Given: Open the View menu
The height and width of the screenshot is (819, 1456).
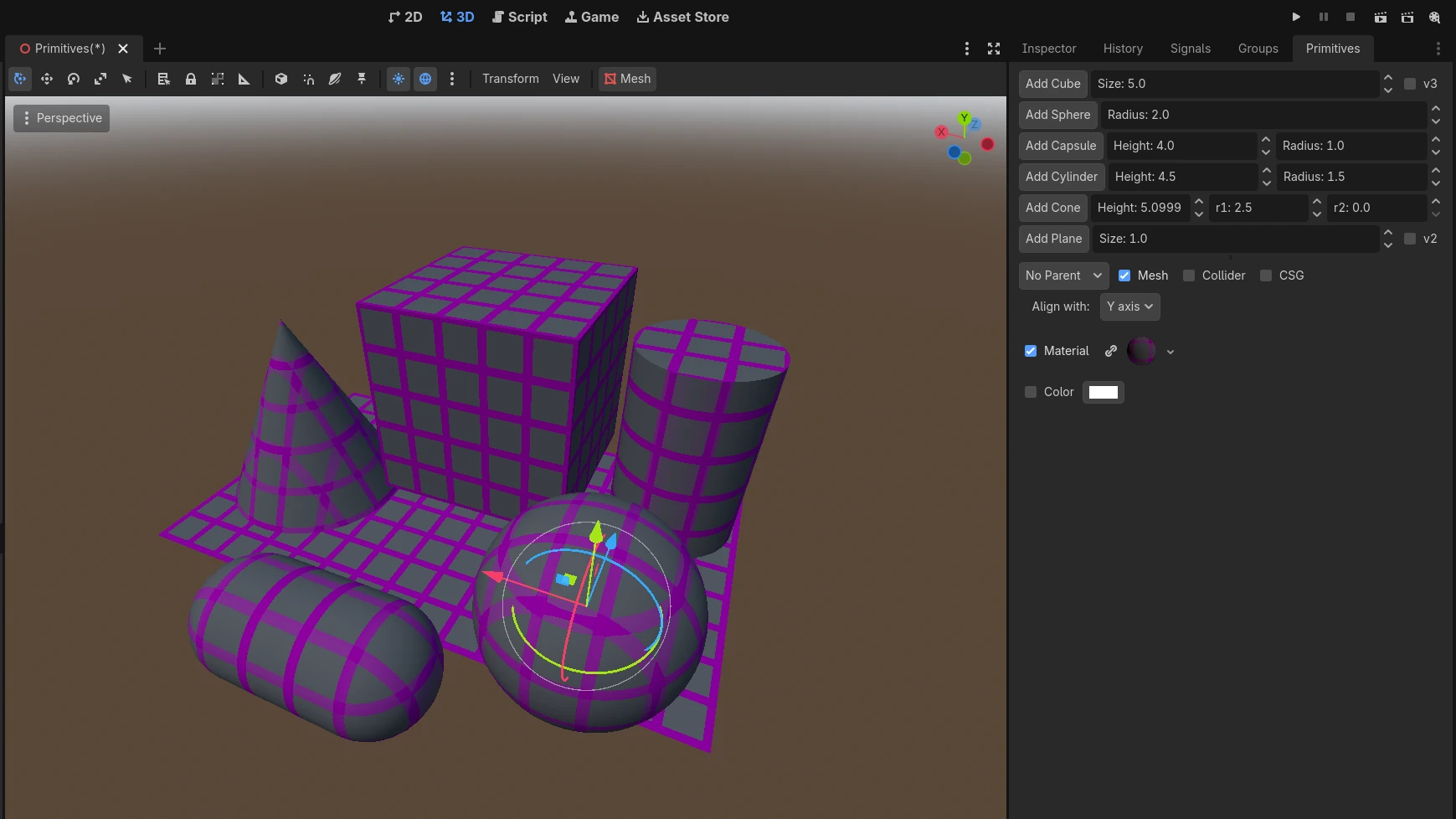Looking at the screenshot, I should 566,79.
